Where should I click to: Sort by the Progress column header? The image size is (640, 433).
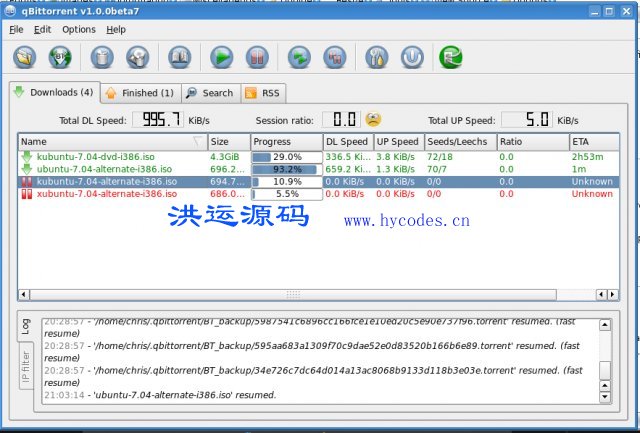point(287,142)
